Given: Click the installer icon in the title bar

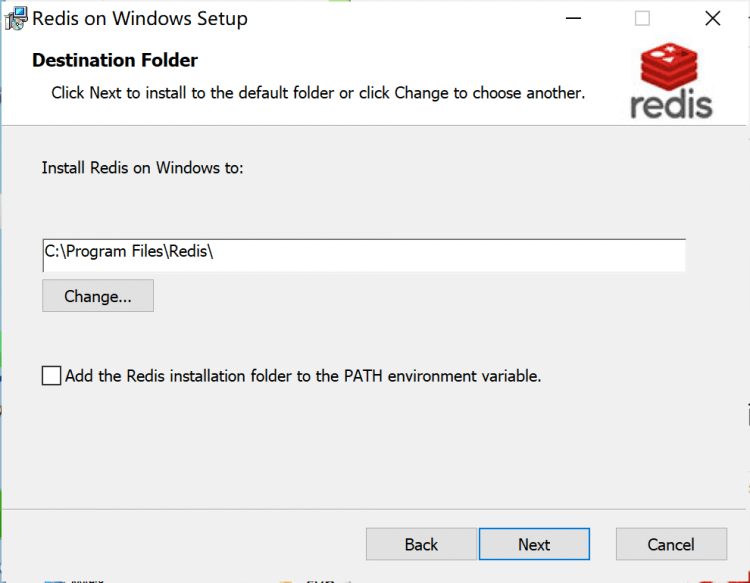Looking at the screenshot, I should tap(17, 18).
